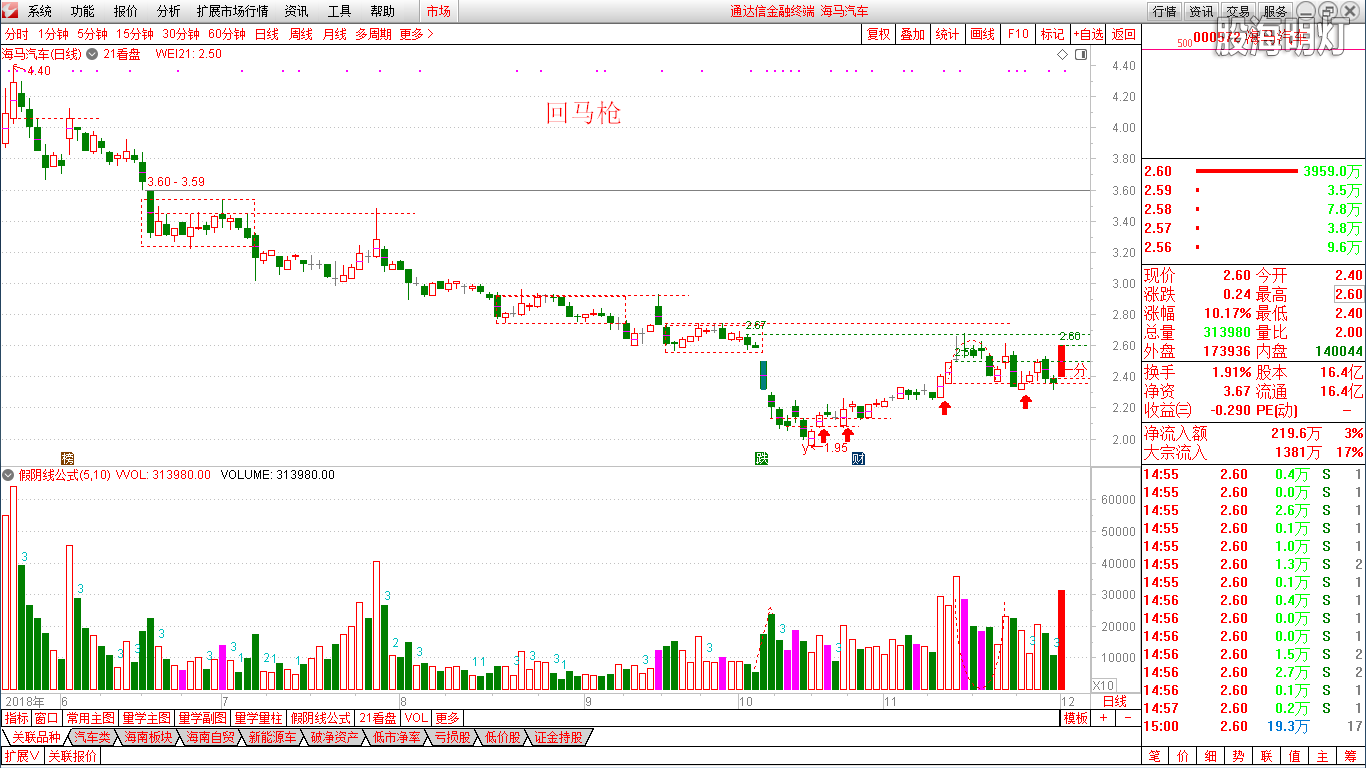Open the 模板 template selector

click(1076, 718)
